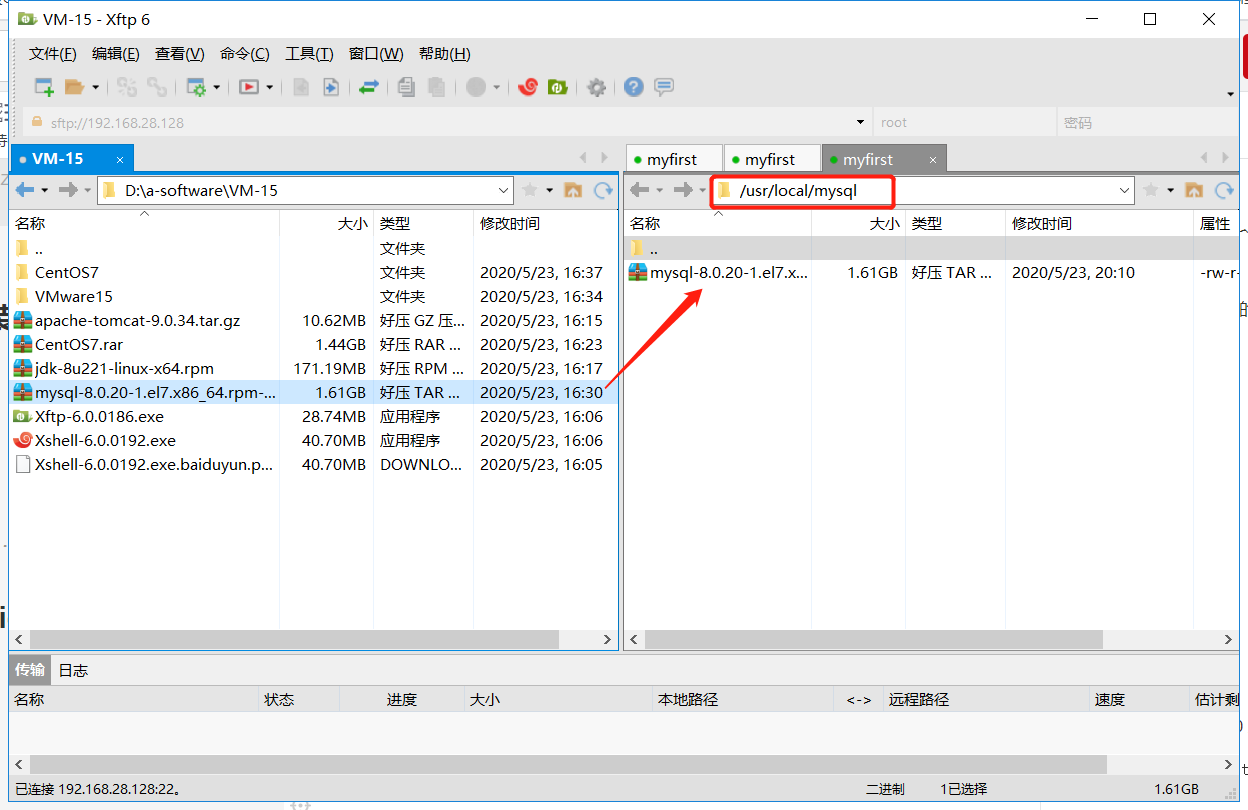Click the Copy documents toolbar icon
This screenshot has width=1248, height=810.
pos(405,87)
